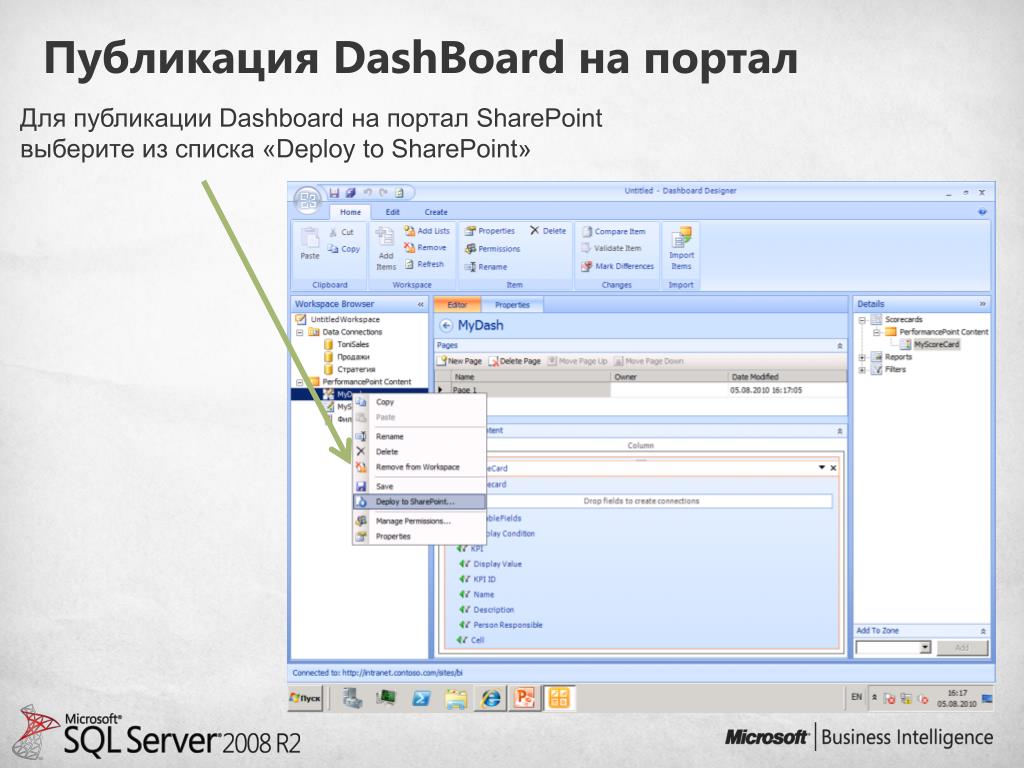Click Rename in the ribbon Item group

486,267
